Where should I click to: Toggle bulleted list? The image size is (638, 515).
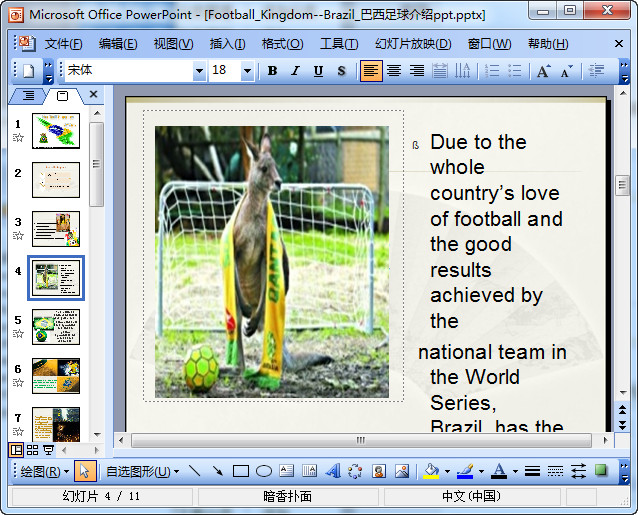click(x=515, y=71)
